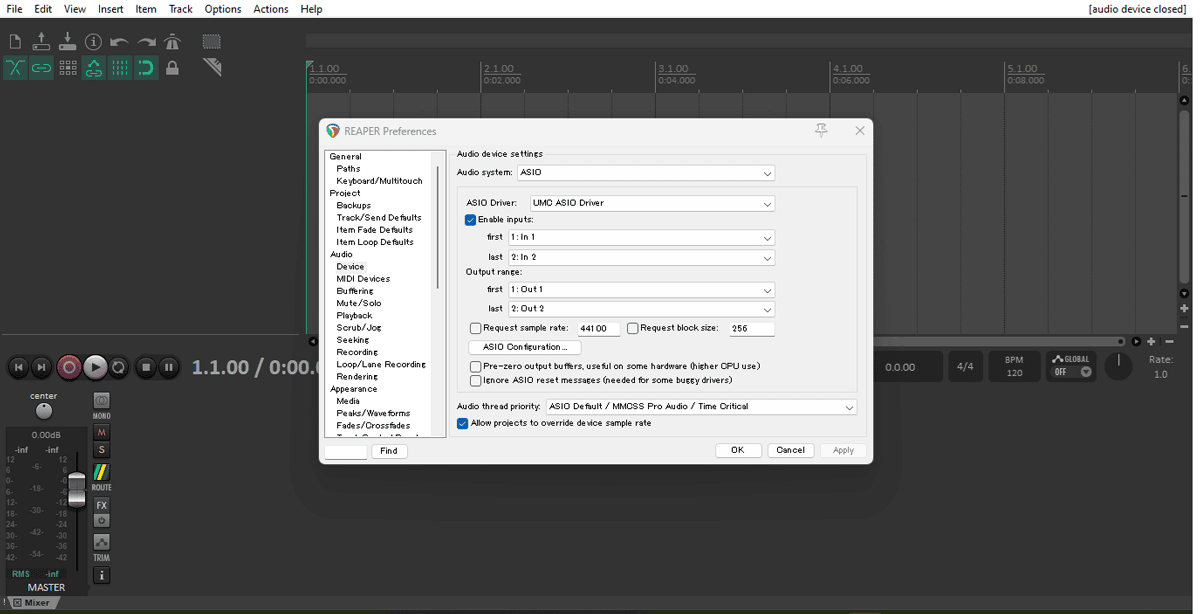The height and width of the screenshot is (614, 1200).
Task: Open the Track menu
Action: pyautogui.click(x=180, y=9)
